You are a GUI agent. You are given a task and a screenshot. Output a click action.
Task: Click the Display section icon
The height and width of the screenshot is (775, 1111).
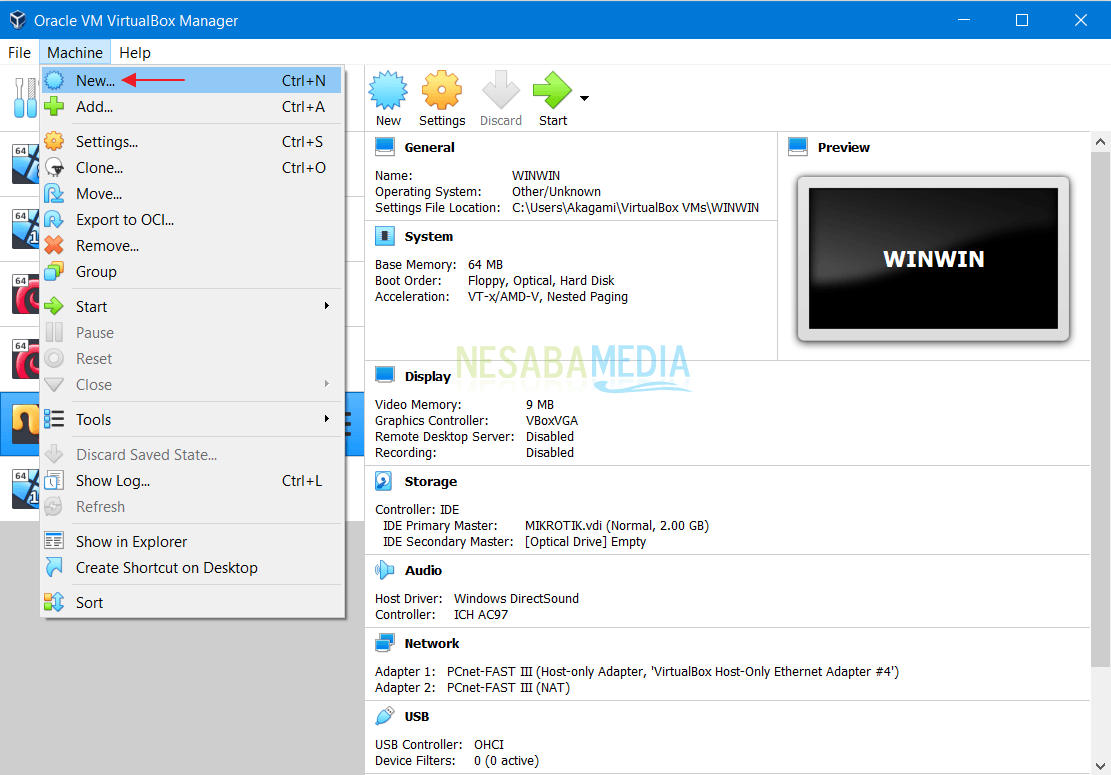[385, 375]
